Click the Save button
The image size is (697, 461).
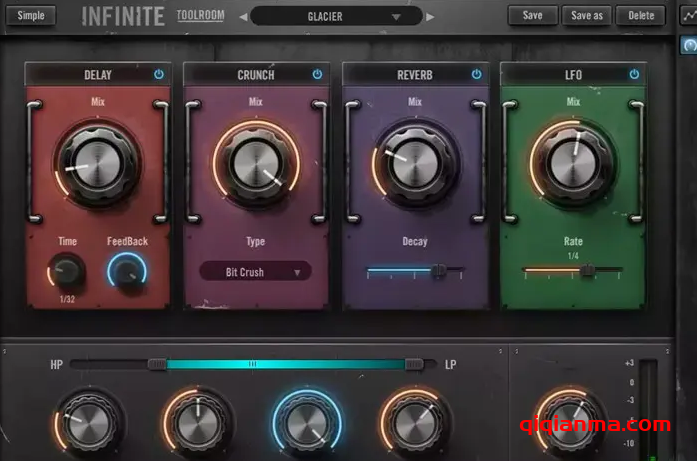(x=532, y=15)
